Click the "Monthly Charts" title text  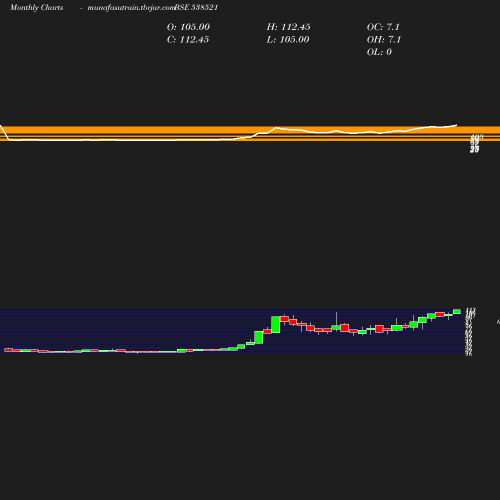point(37,8)
